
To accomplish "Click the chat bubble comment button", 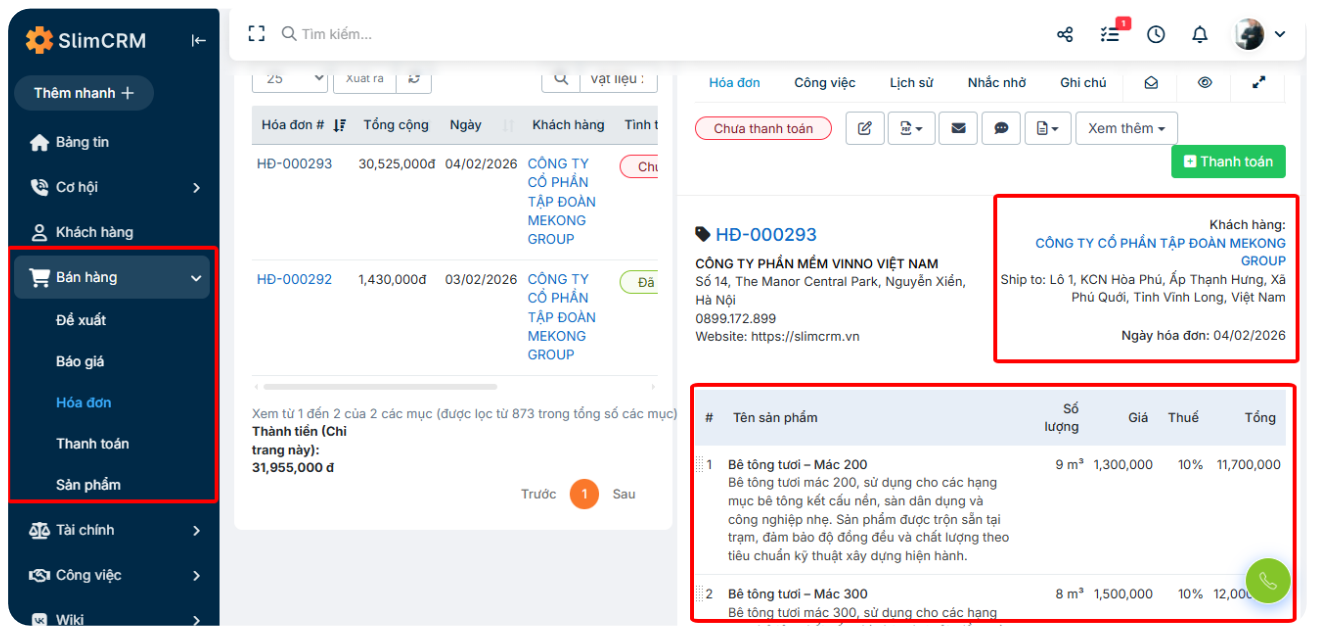I will tap(1001, 128).
